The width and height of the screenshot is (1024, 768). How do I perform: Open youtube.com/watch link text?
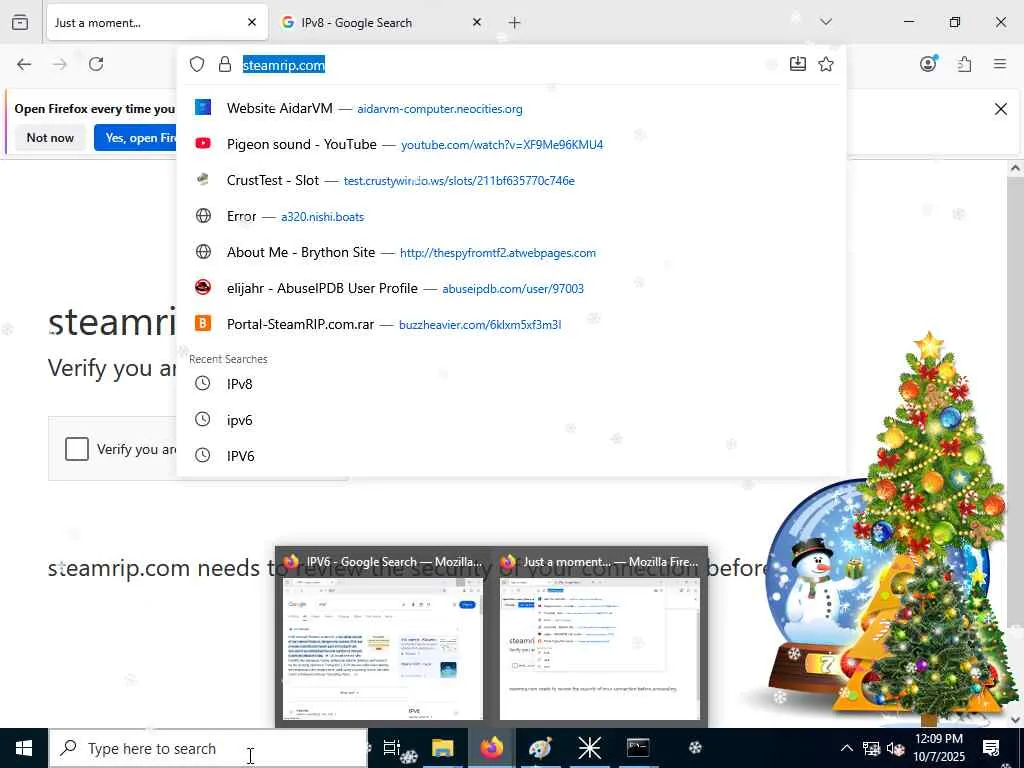pyautogui.click(x=502, y=145)
